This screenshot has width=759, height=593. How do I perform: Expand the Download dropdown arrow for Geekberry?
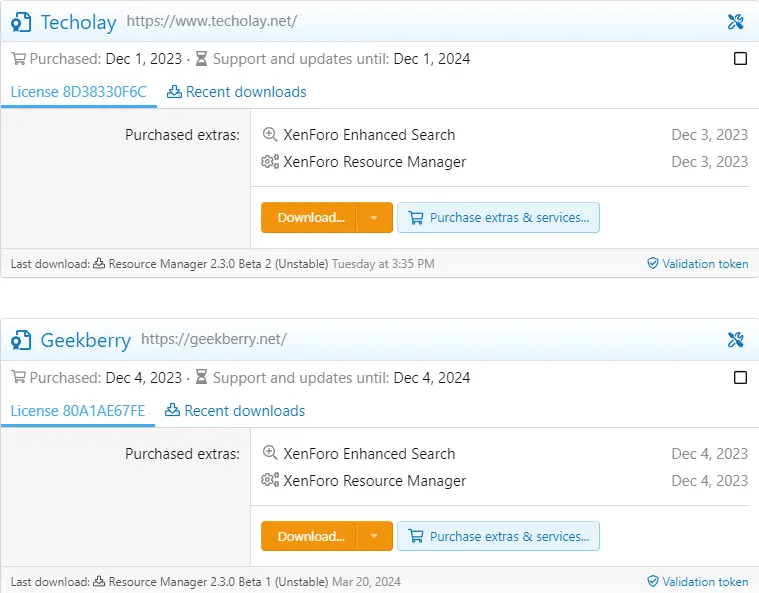click(374, 536)
